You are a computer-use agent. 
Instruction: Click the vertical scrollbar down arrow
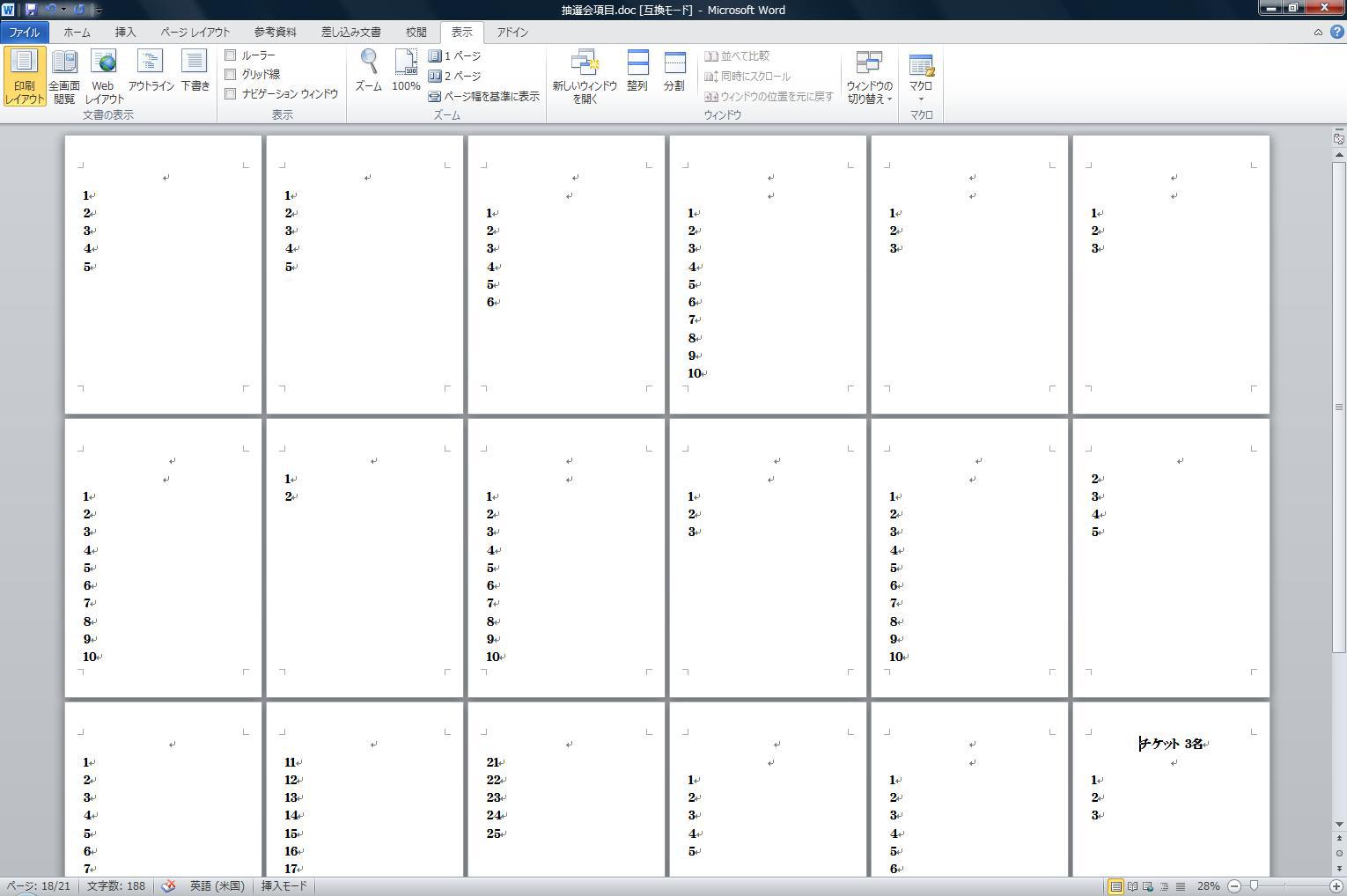(1339, 825)
